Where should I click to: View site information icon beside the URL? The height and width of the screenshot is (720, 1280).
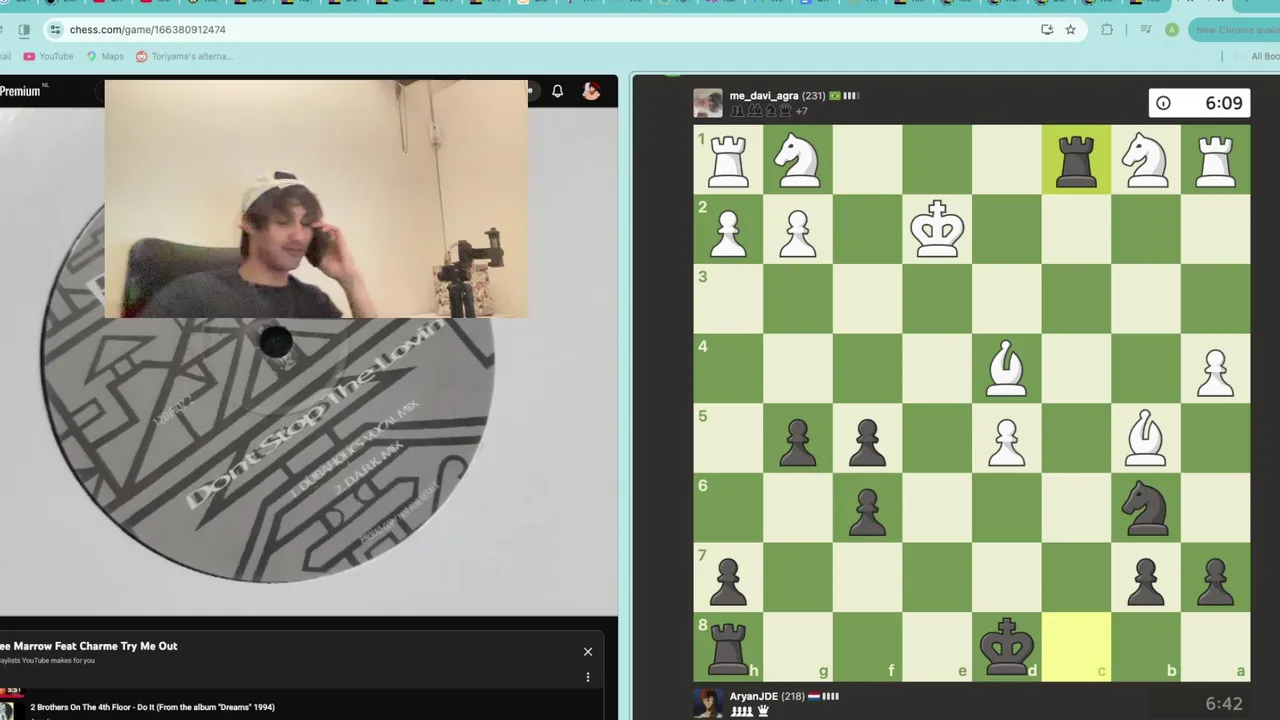[x=55, y=30]
